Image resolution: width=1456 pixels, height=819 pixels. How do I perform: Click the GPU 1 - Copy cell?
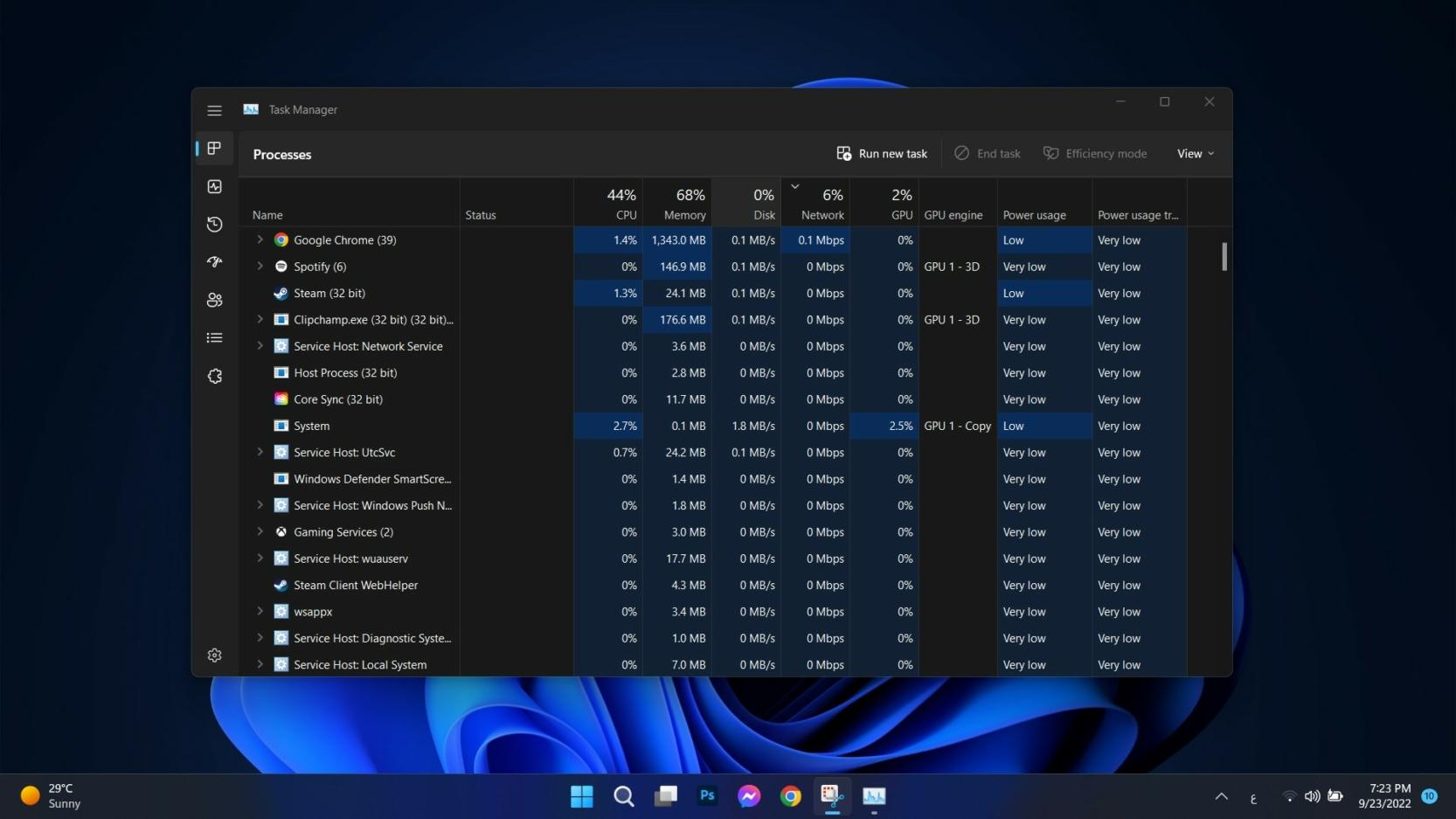point(958,426)
